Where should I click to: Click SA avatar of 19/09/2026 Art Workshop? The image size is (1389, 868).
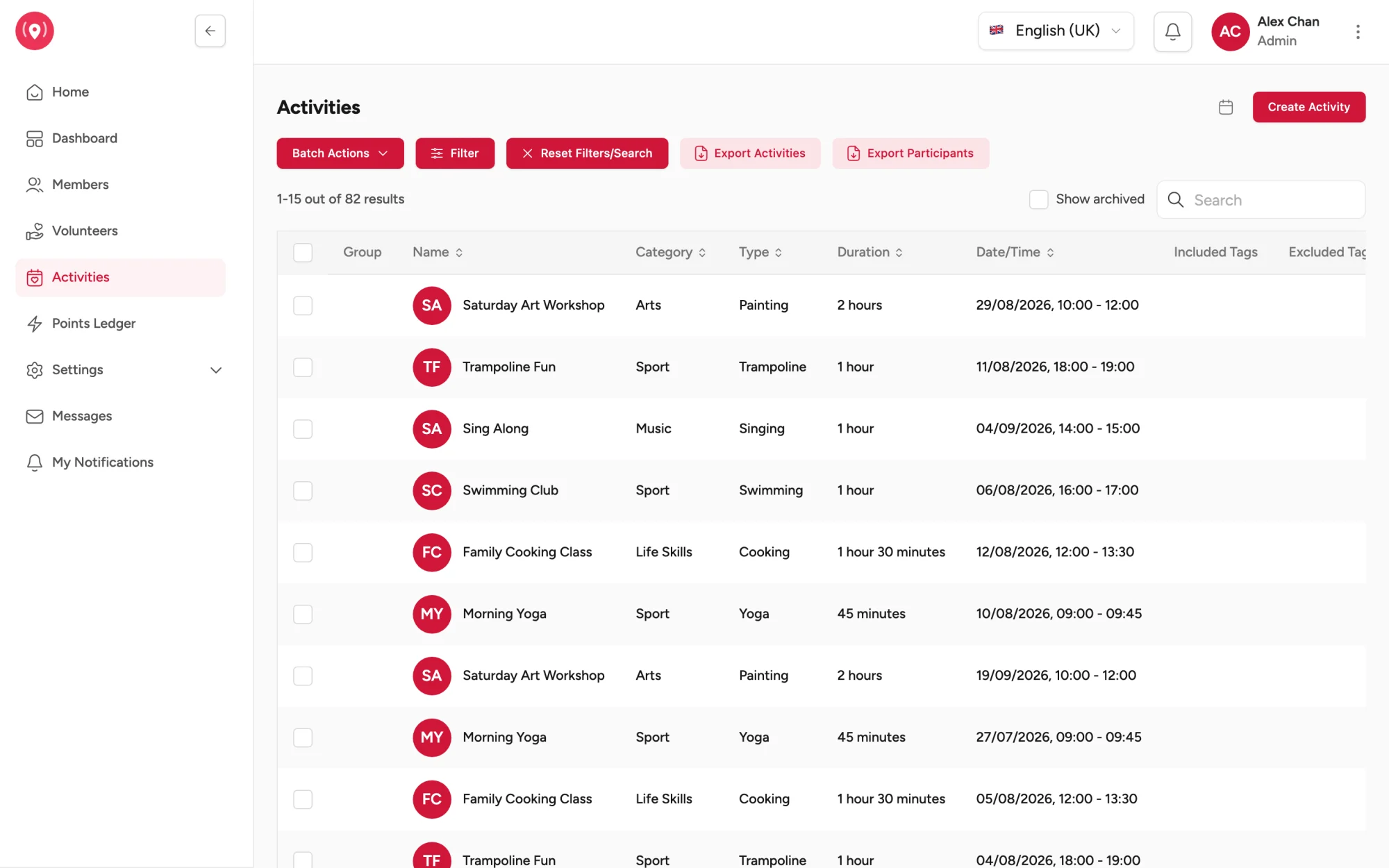click(x=432, y=676)
